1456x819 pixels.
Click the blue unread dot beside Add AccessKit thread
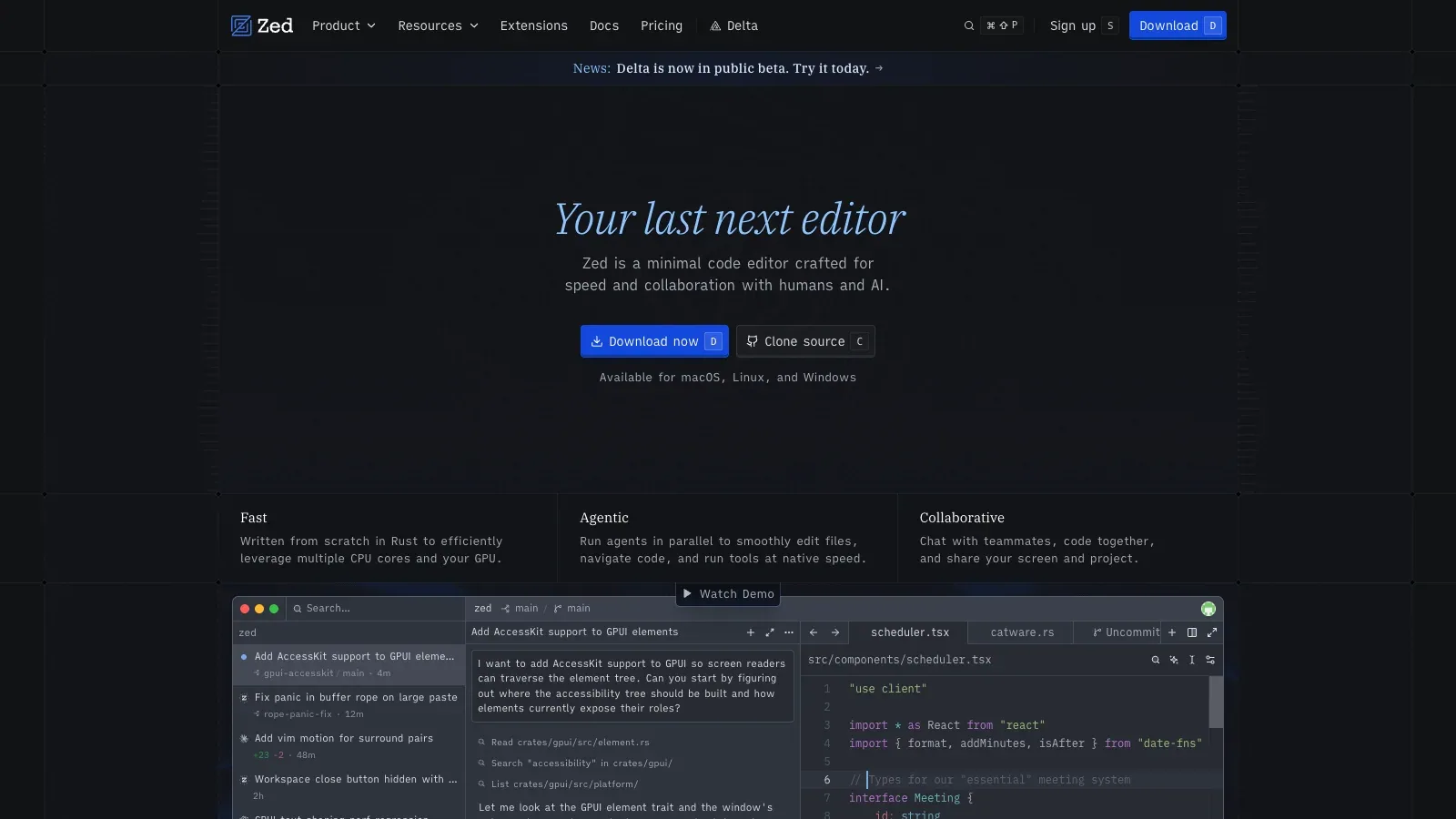244,657
